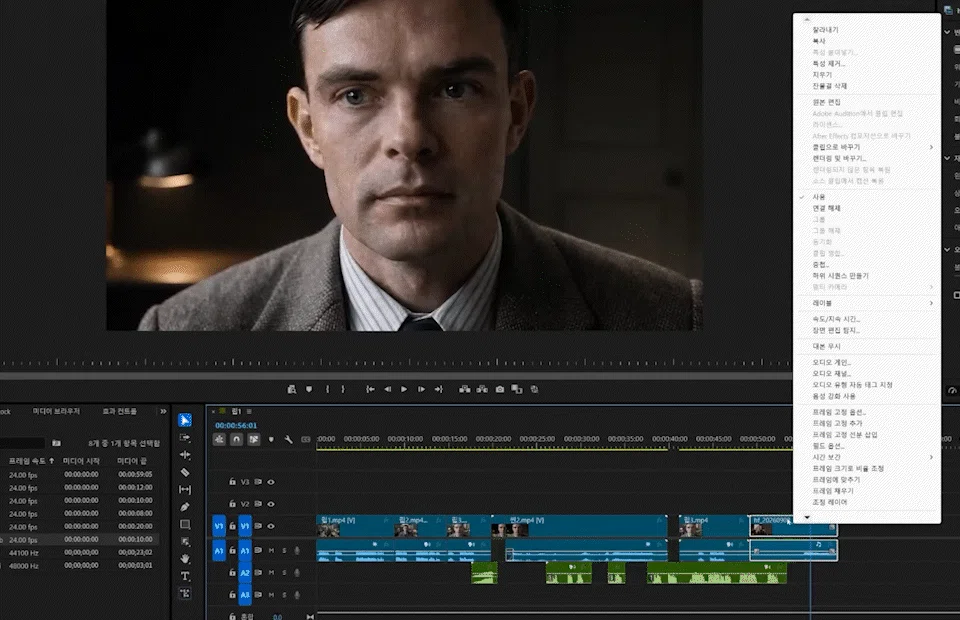The height and width of the screenshot is (620, 960).
Task: Click the Insert button in the monitor
Action: click(x=465, y=389)
